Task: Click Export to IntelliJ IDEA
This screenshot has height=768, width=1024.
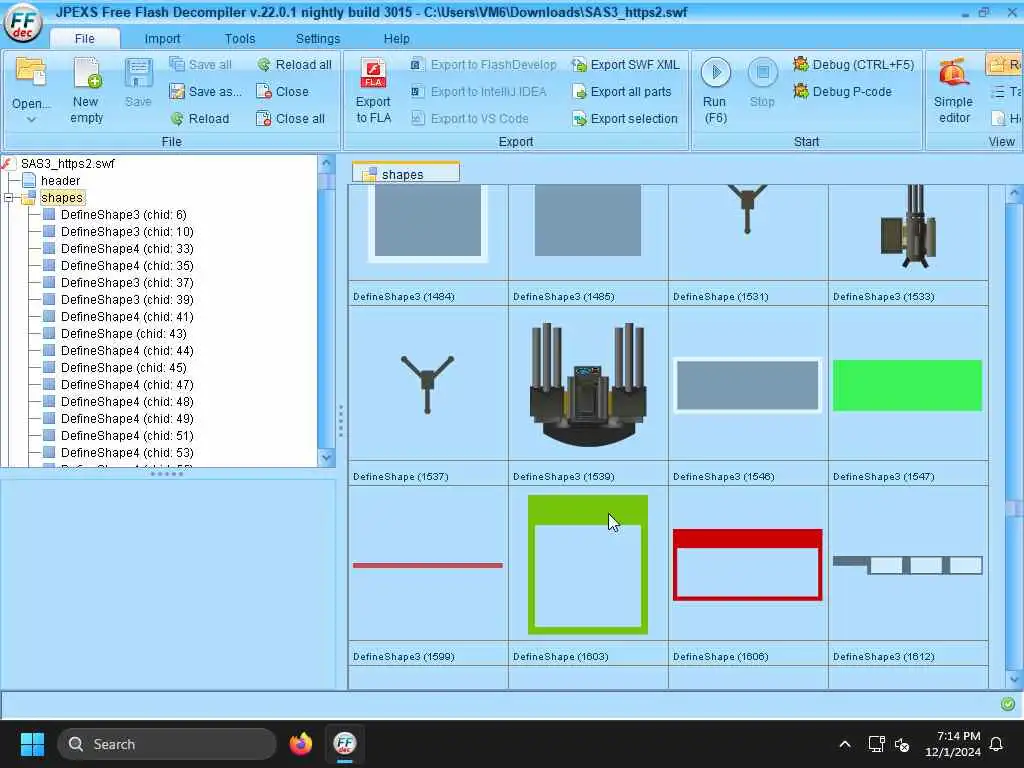Action: click(x=478, y=91)
